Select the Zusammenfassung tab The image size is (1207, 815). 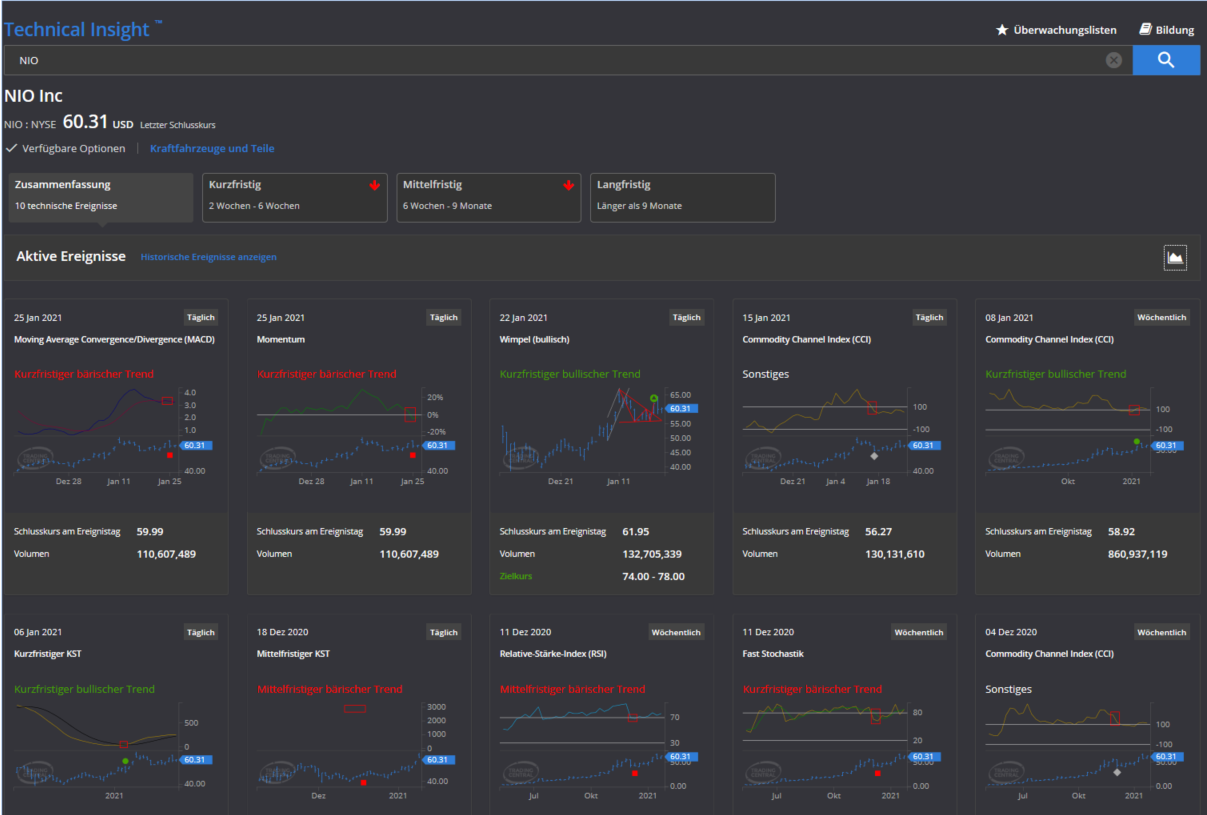coord(100,197)
